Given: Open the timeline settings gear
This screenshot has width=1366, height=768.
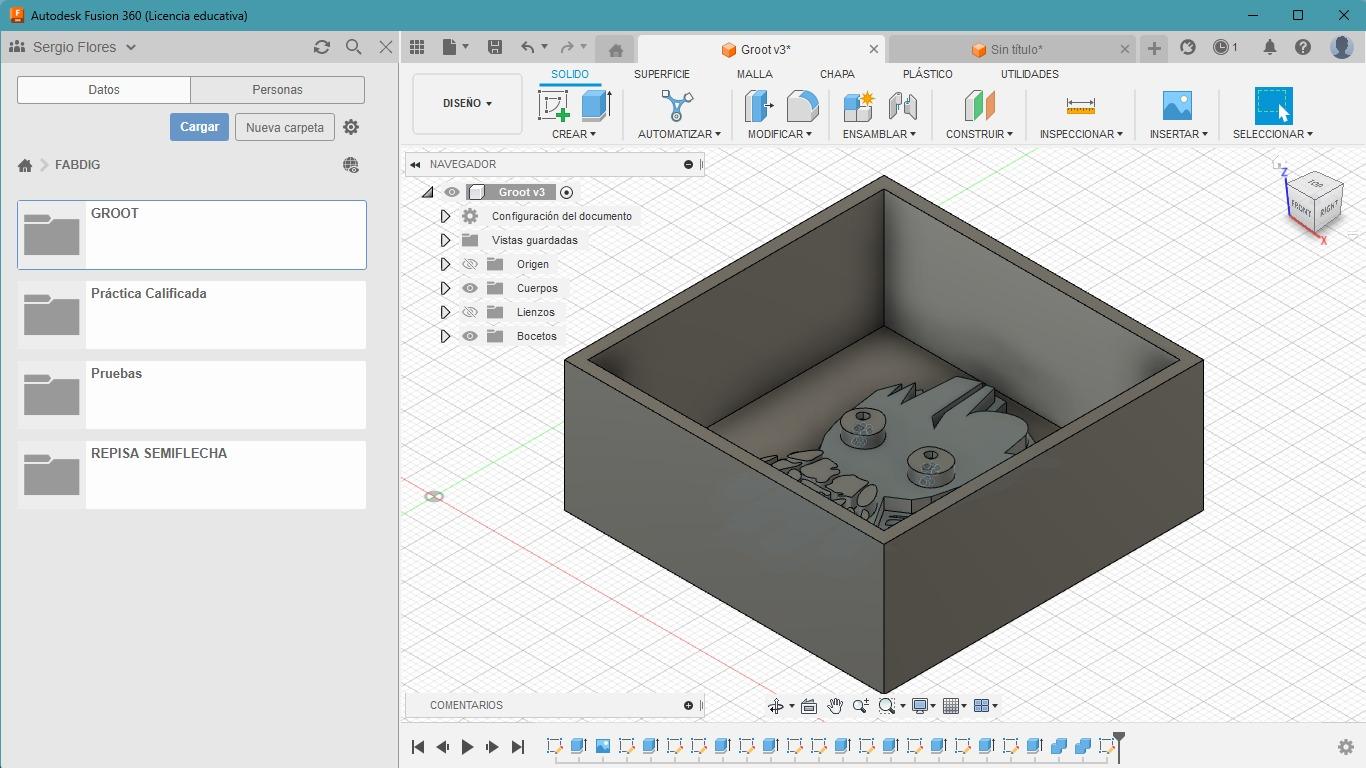Looking at the screenshot, I should coord(1346,747).
